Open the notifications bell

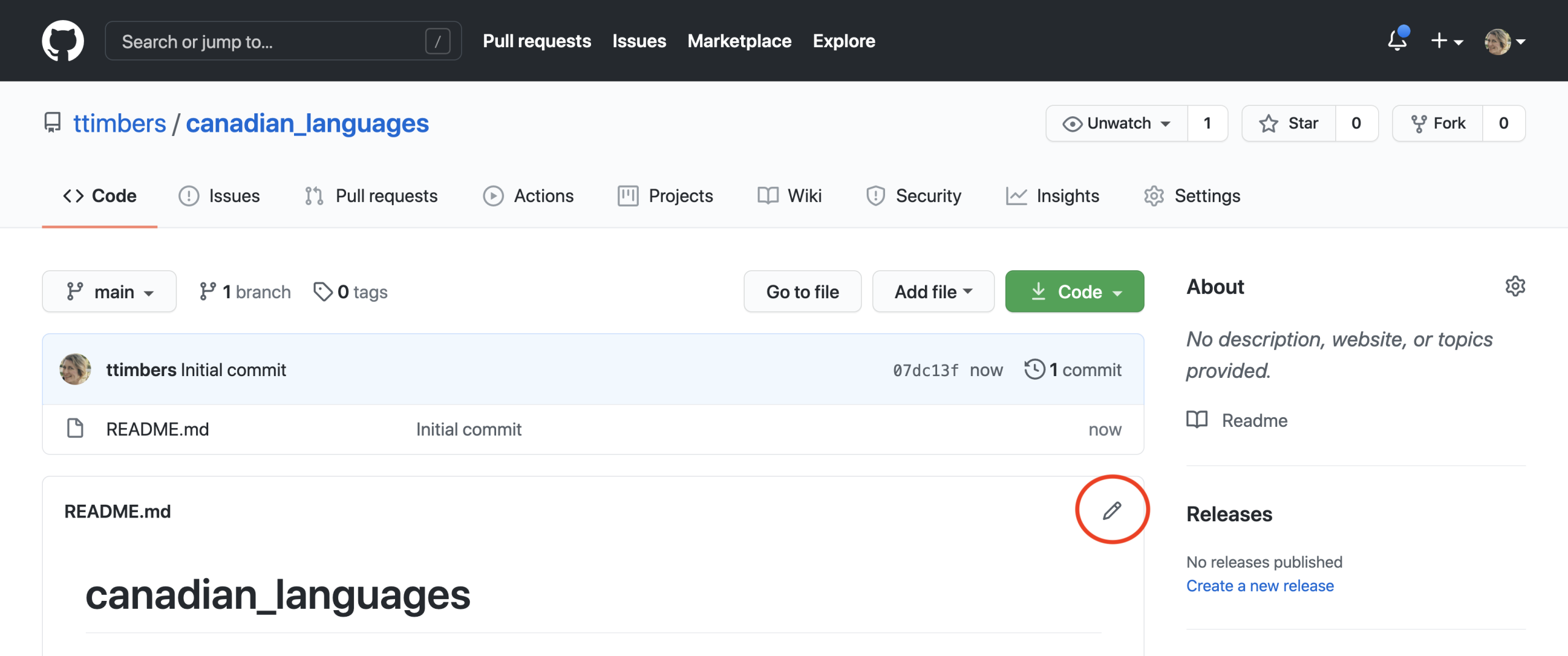(x=1397, y=40)
